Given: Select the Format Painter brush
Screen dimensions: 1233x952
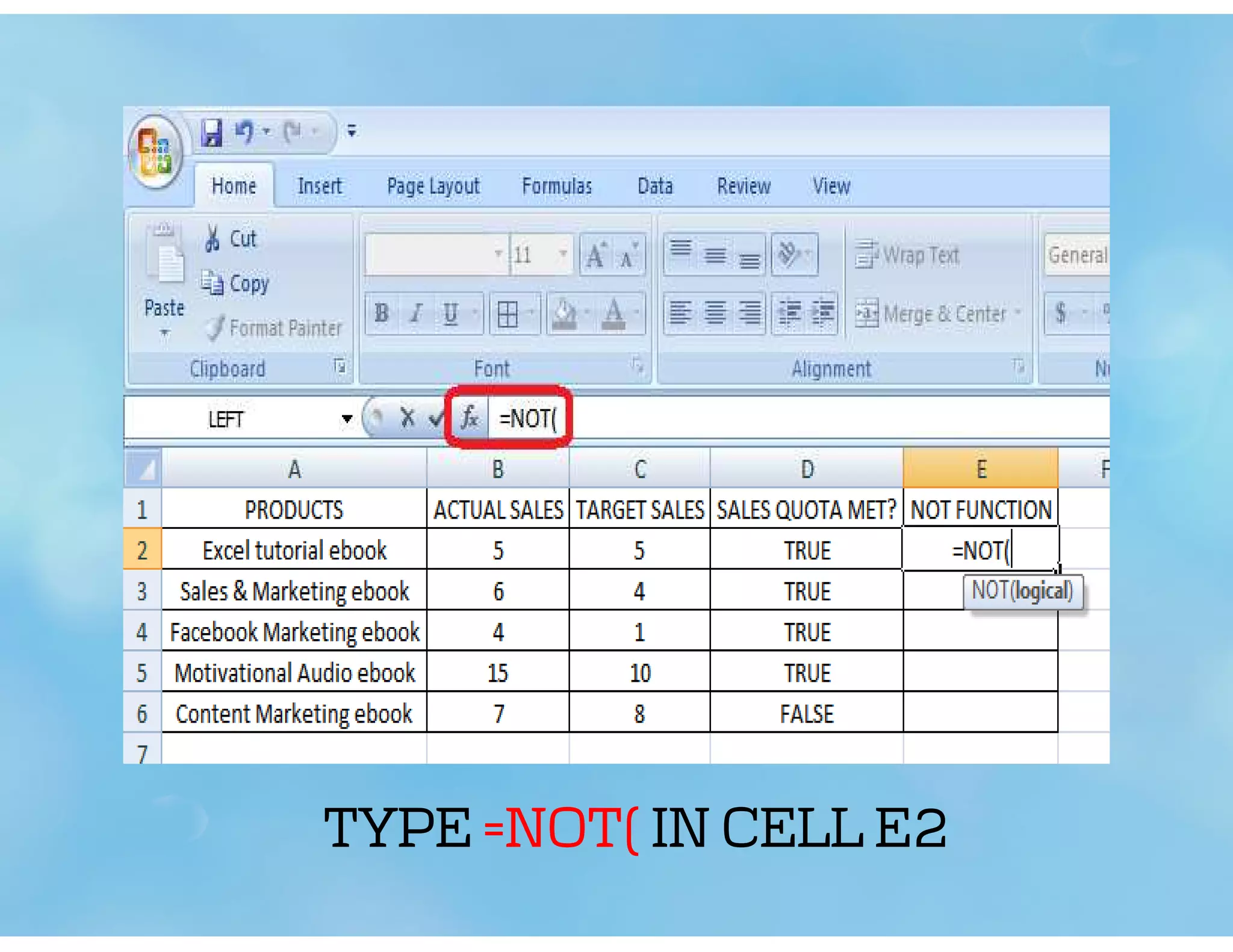Looking at the screenshot, I should point(216,328).
